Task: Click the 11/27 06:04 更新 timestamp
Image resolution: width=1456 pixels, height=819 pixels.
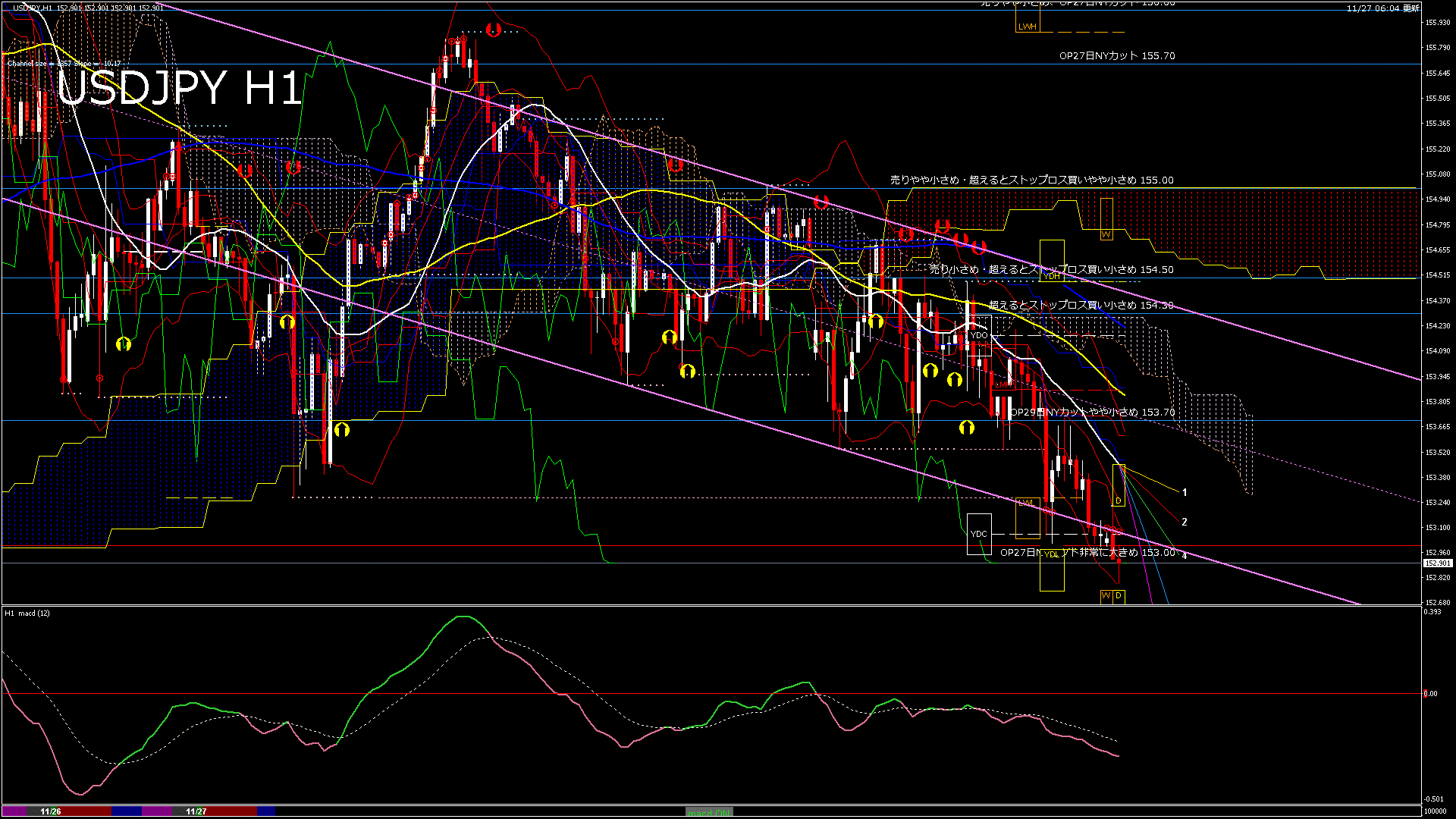Action: pyautogui.click(x=1383, y=8)
